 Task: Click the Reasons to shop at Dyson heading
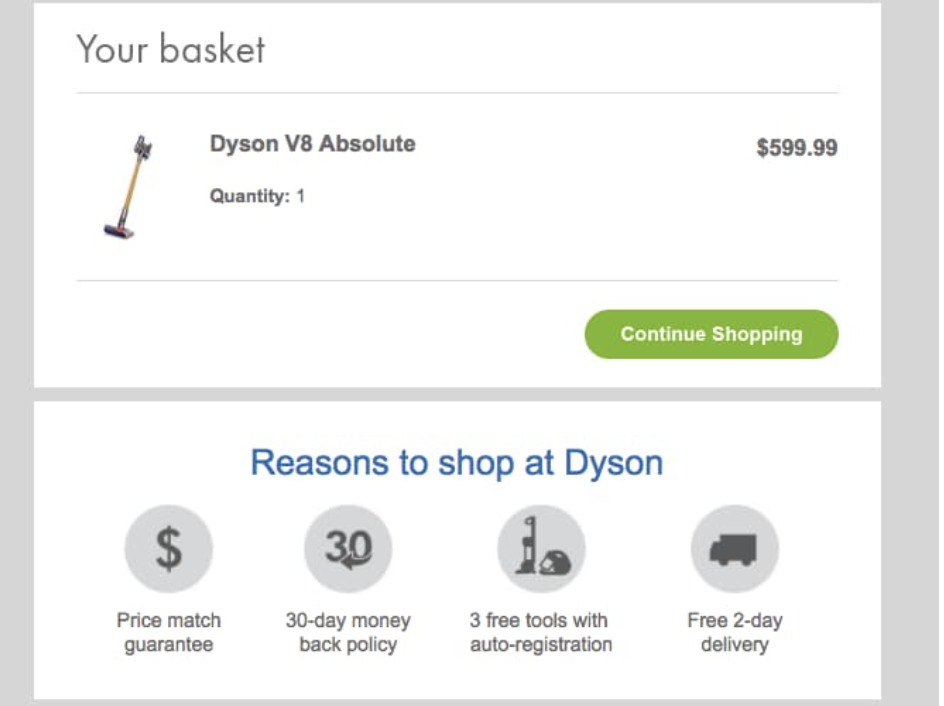tap(458, 463)
